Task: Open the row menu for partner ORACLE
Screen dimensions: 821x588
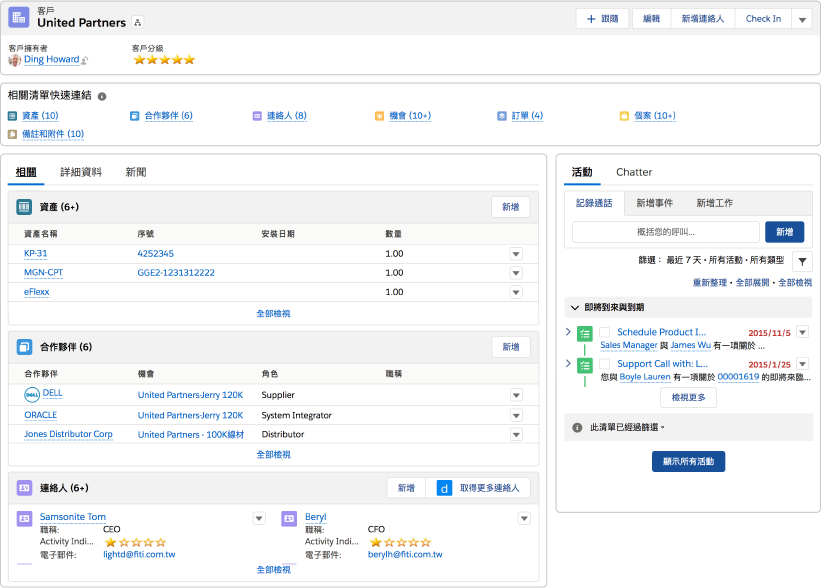Action: click(516, 416)
